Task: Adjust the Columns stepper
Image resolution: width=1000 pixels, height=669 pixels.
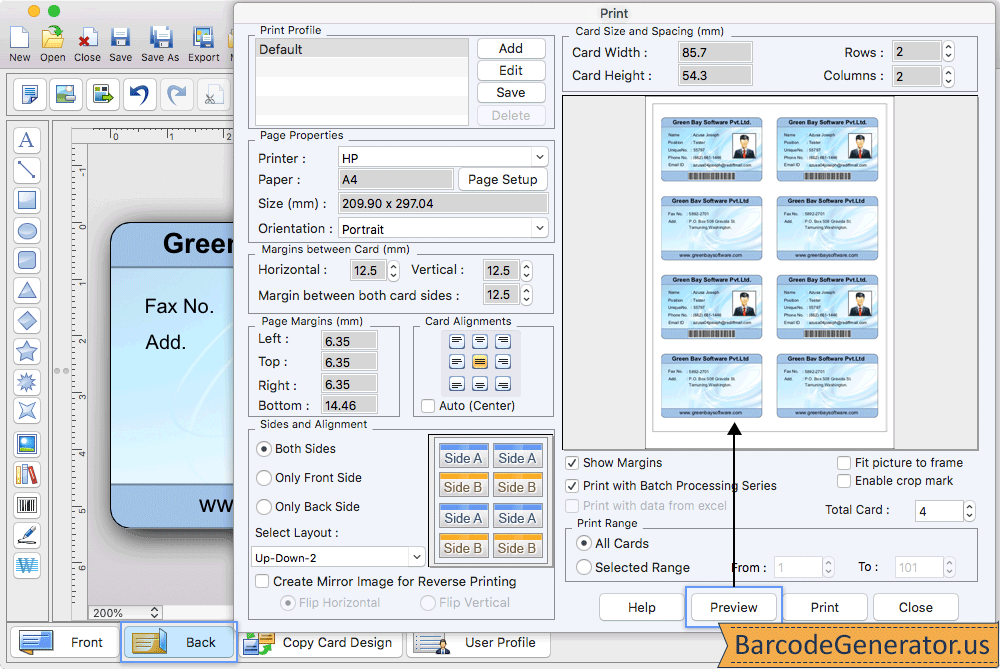Action: coord(948,77)
